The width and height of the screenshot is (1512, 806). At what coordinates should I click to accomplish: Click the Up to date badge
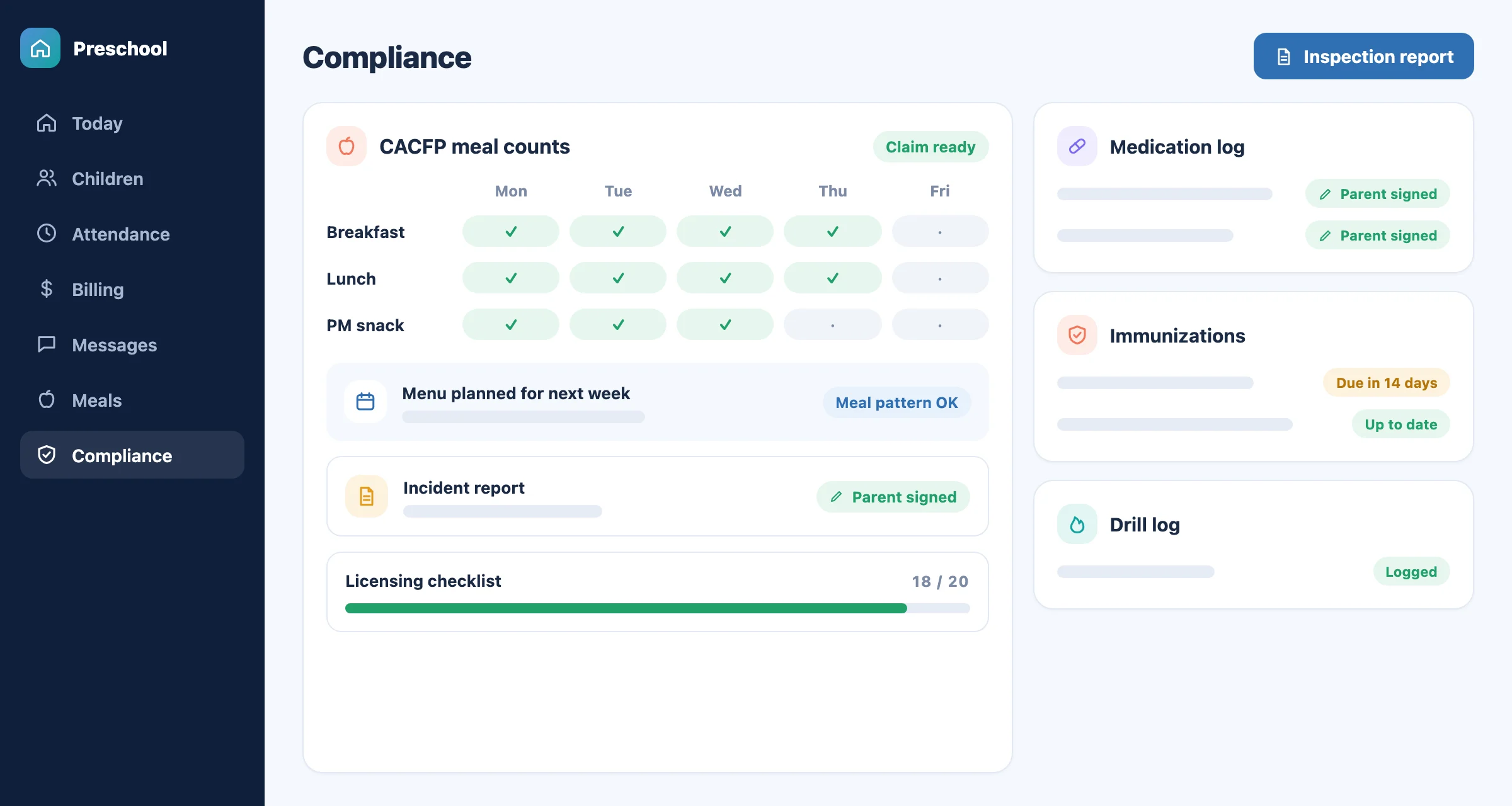tap(1401, 424)
